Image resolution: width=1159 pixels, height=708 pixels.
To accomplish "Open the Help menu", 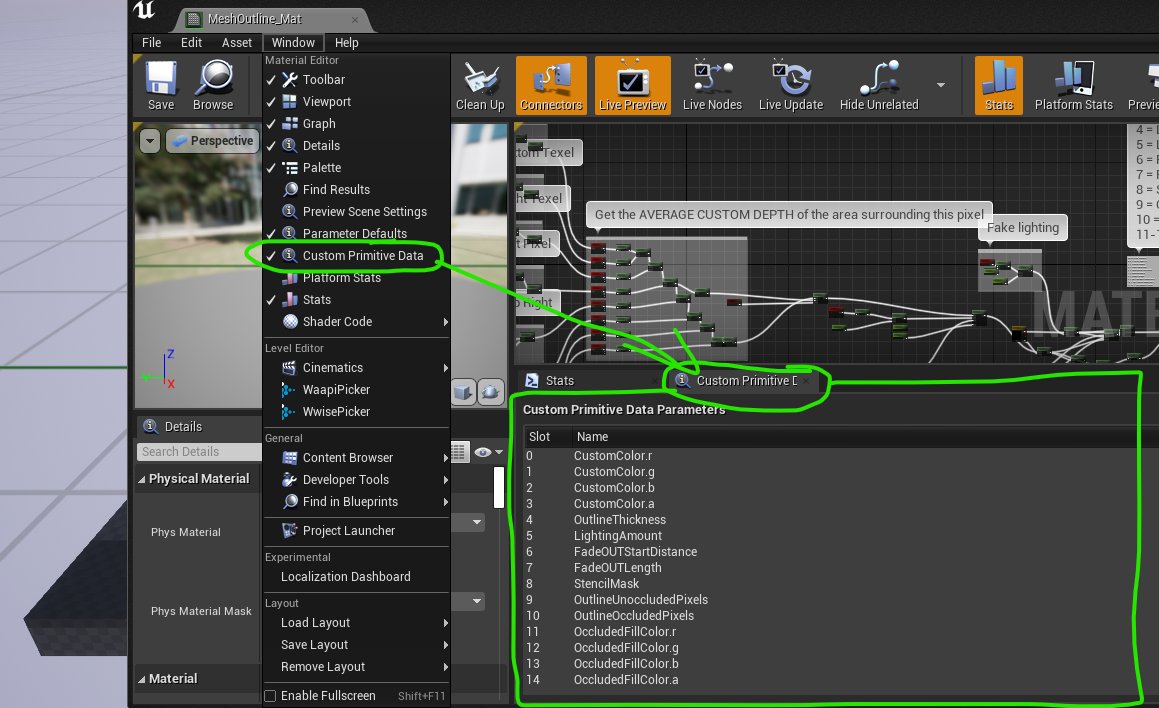I will click(346, 43).
